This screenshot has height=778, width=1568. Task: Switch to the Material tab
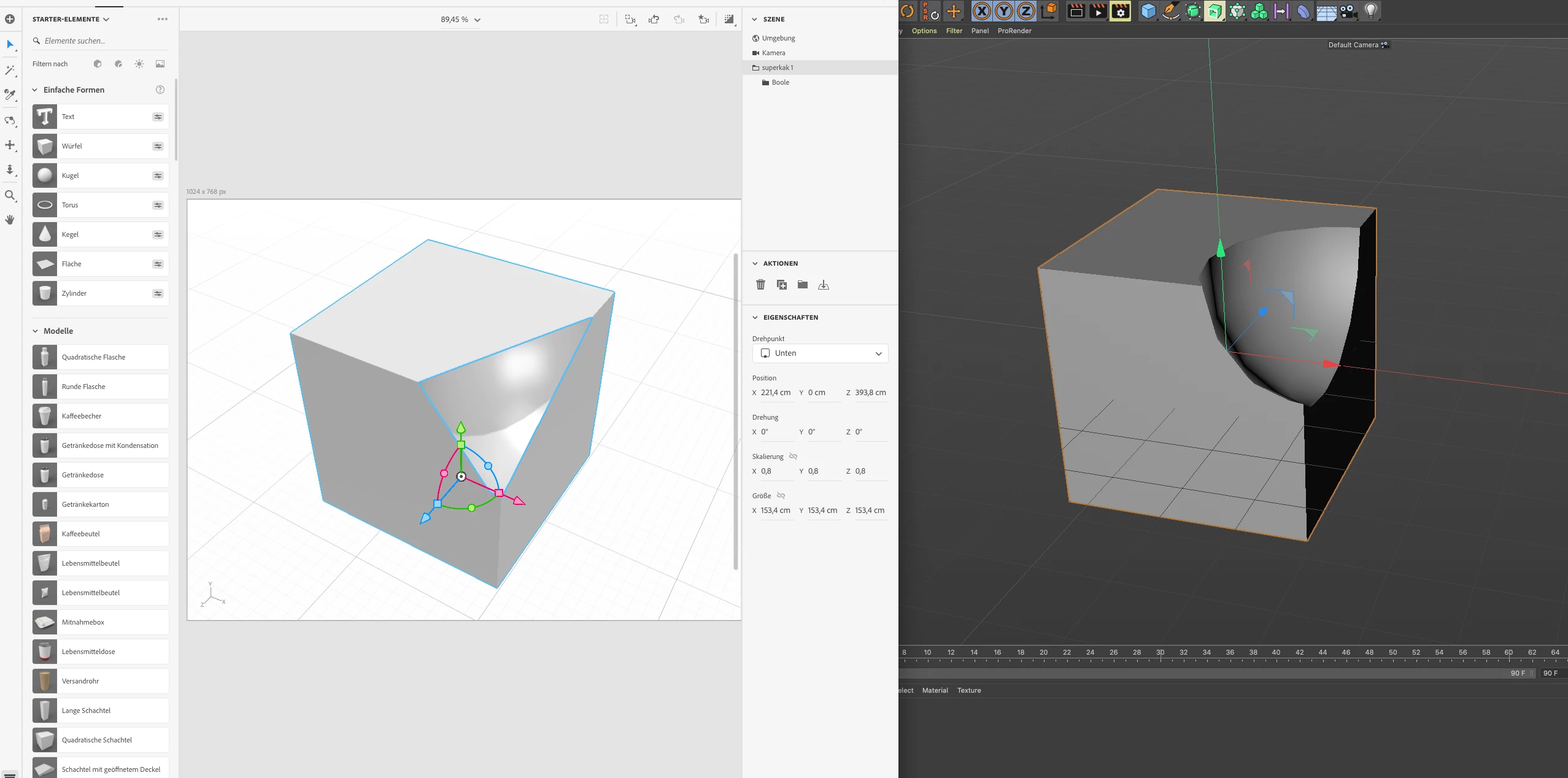pos(935,690)
